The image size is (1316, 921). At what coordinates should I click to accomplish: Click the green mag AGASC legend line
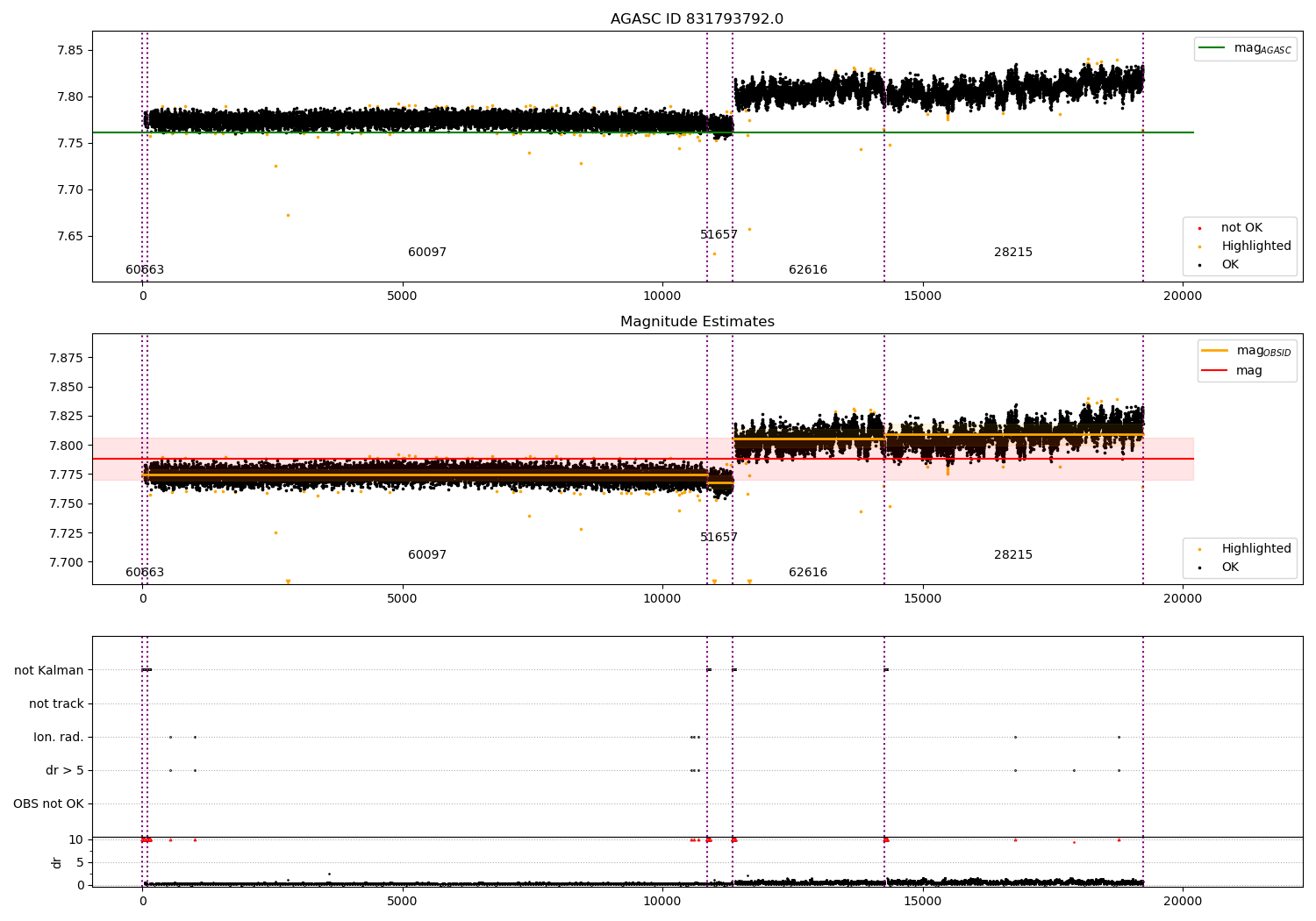click(x=1212, y=48)
